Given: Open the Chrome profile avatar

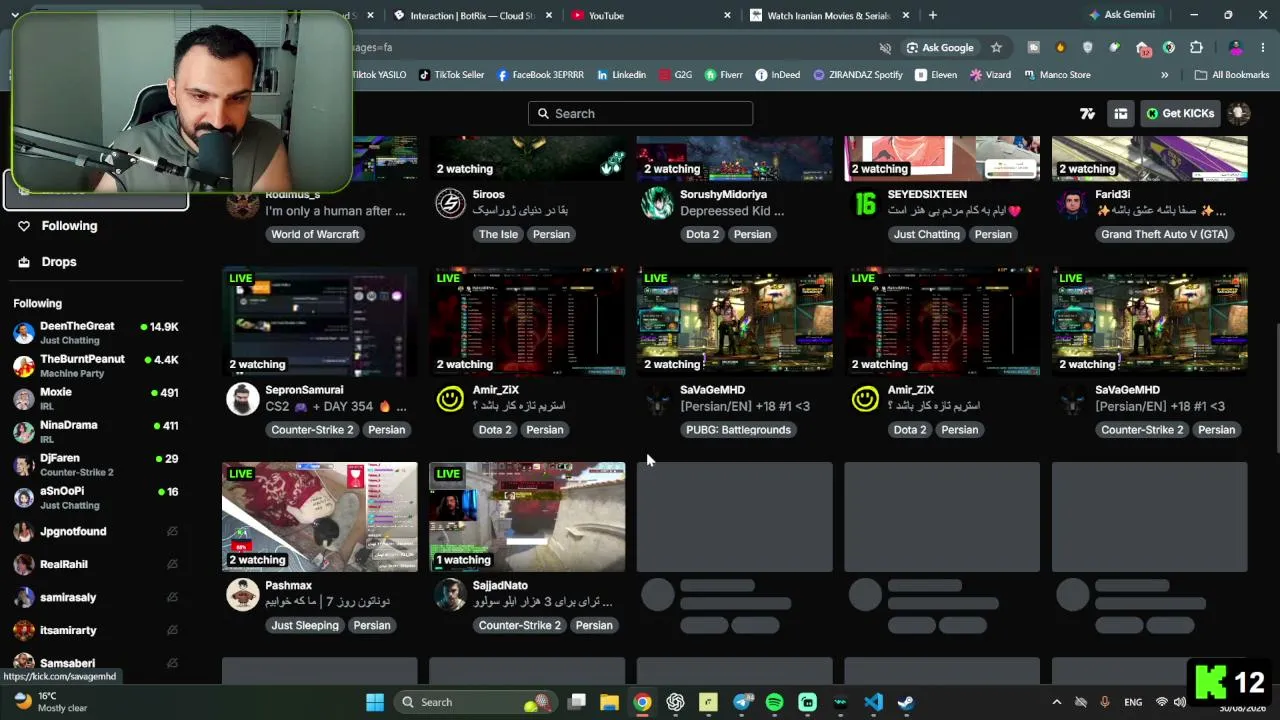Looking at the screenshot, I should point(1236,47).
